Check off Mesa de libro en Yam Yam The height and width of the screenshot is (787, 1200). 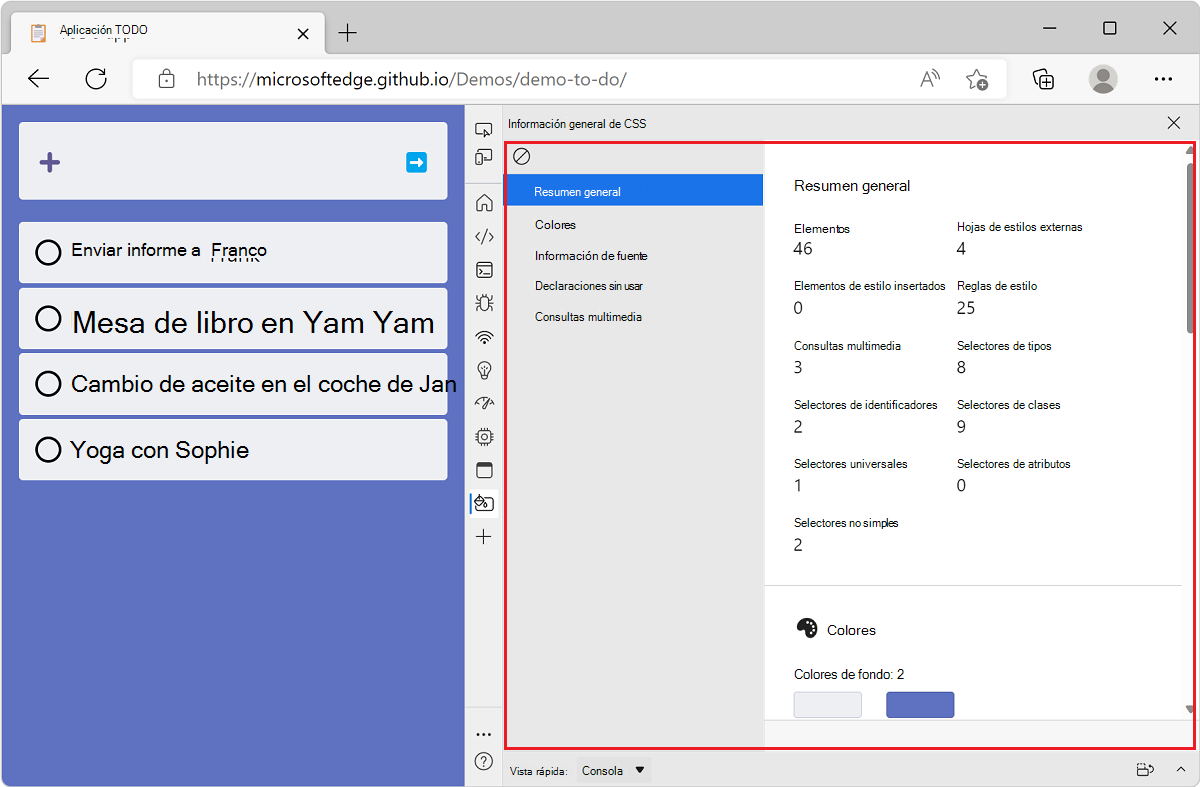point(48,319)
